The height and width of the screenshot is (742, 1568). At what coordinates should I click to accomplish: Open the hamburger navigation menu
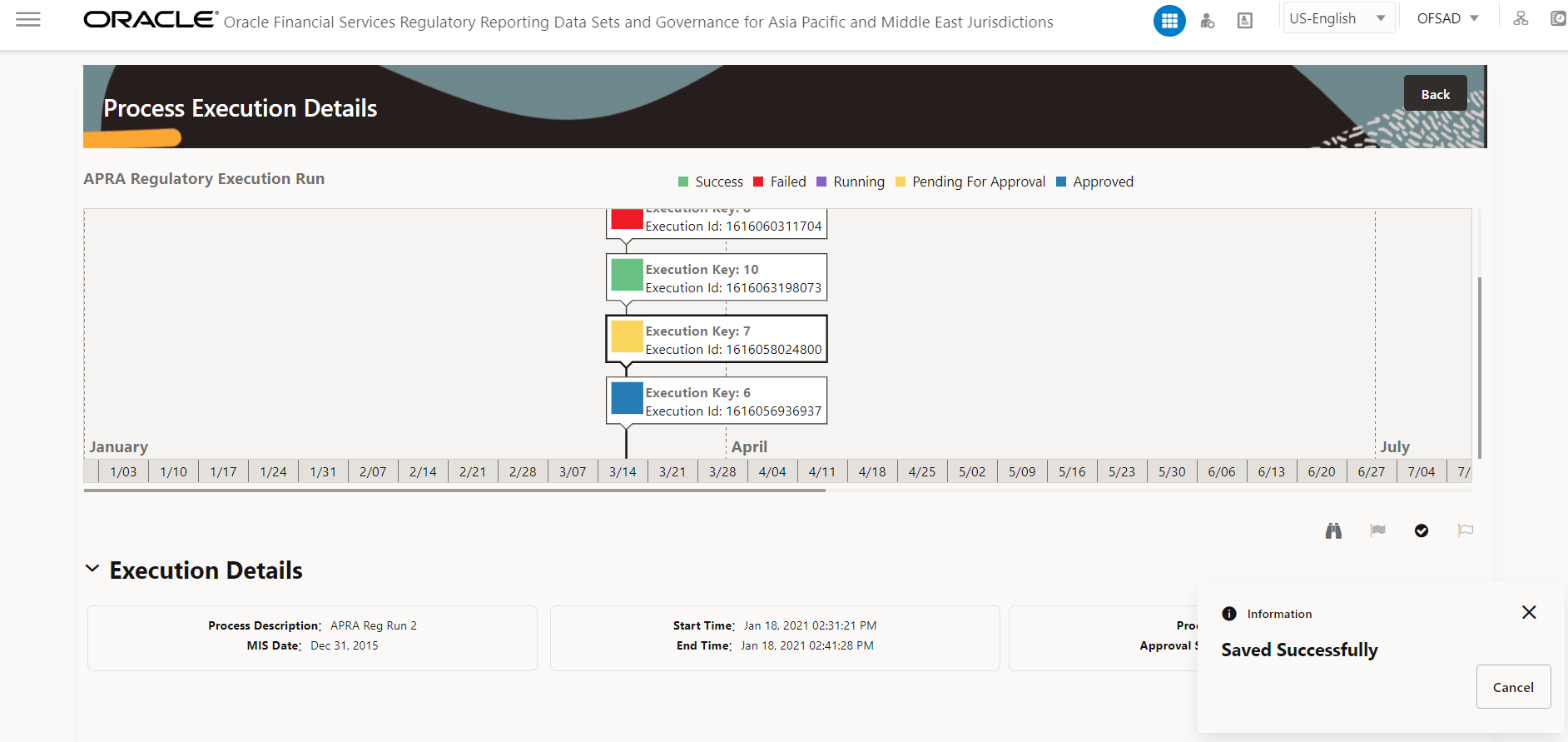(28, 19)
